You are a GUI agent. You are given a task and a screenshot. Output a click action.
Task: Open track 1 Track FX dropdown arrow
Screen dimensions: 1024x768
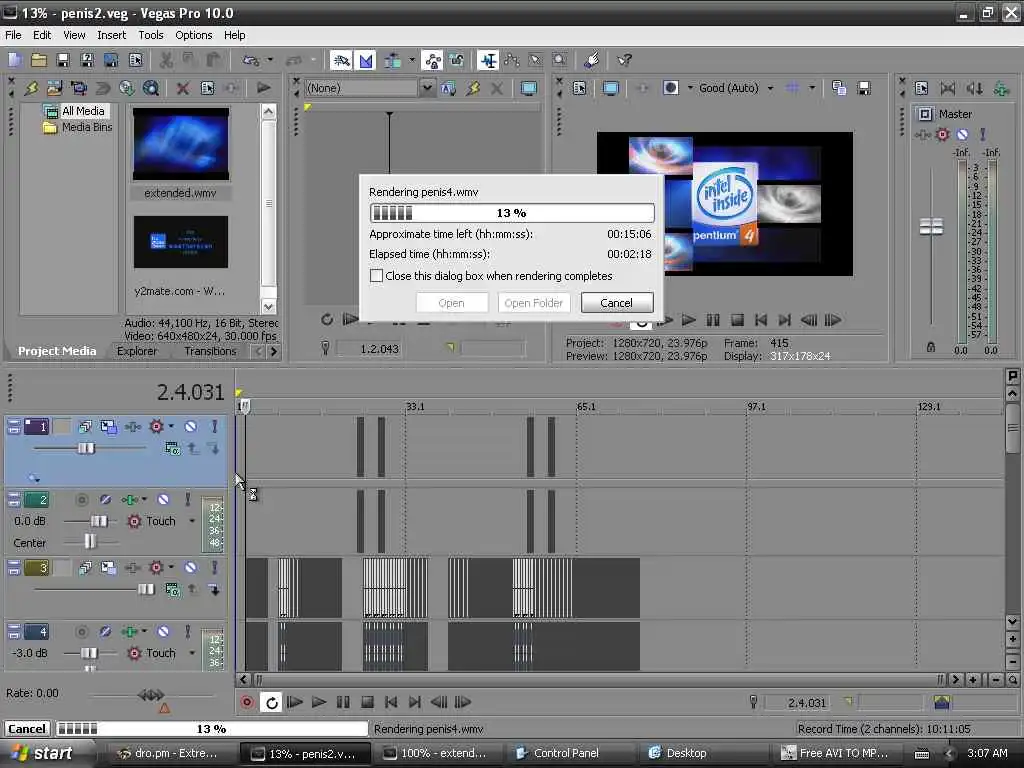(x=172, y=426)
